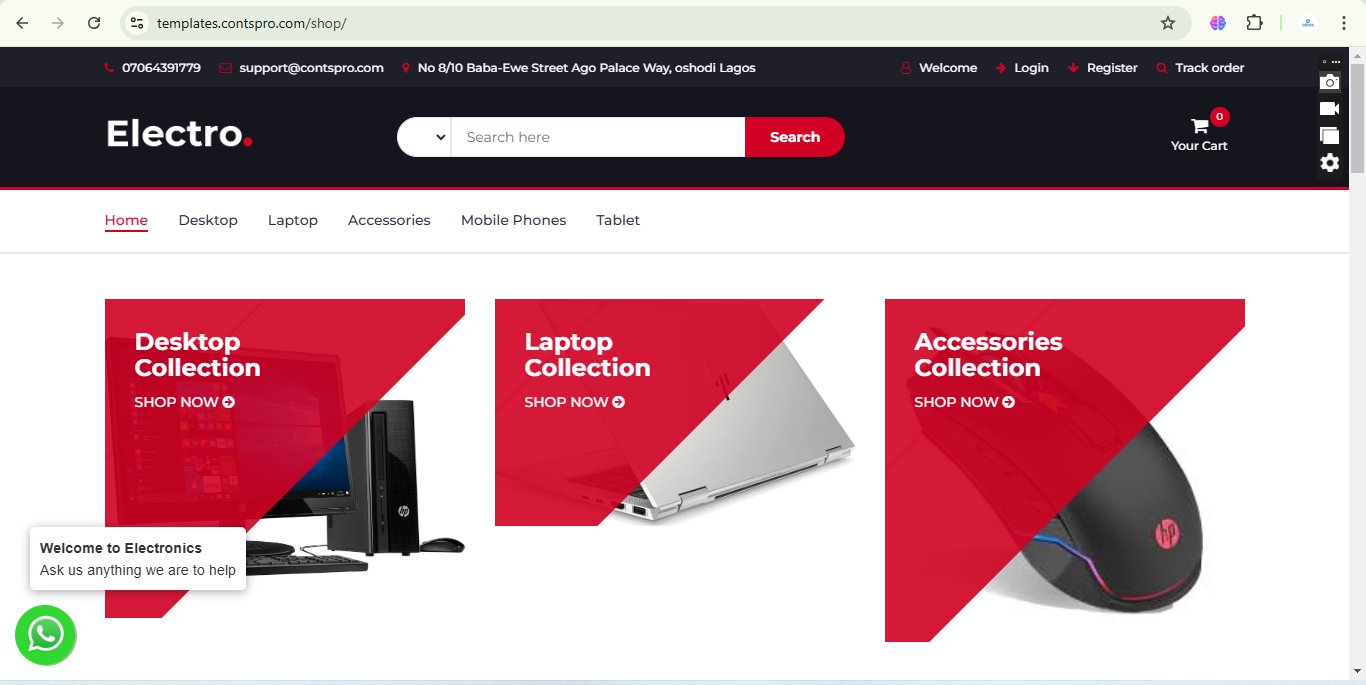Viewport: 1366px width, 685px height.
Task: Click the red Search button
Action: click(795, 137)
